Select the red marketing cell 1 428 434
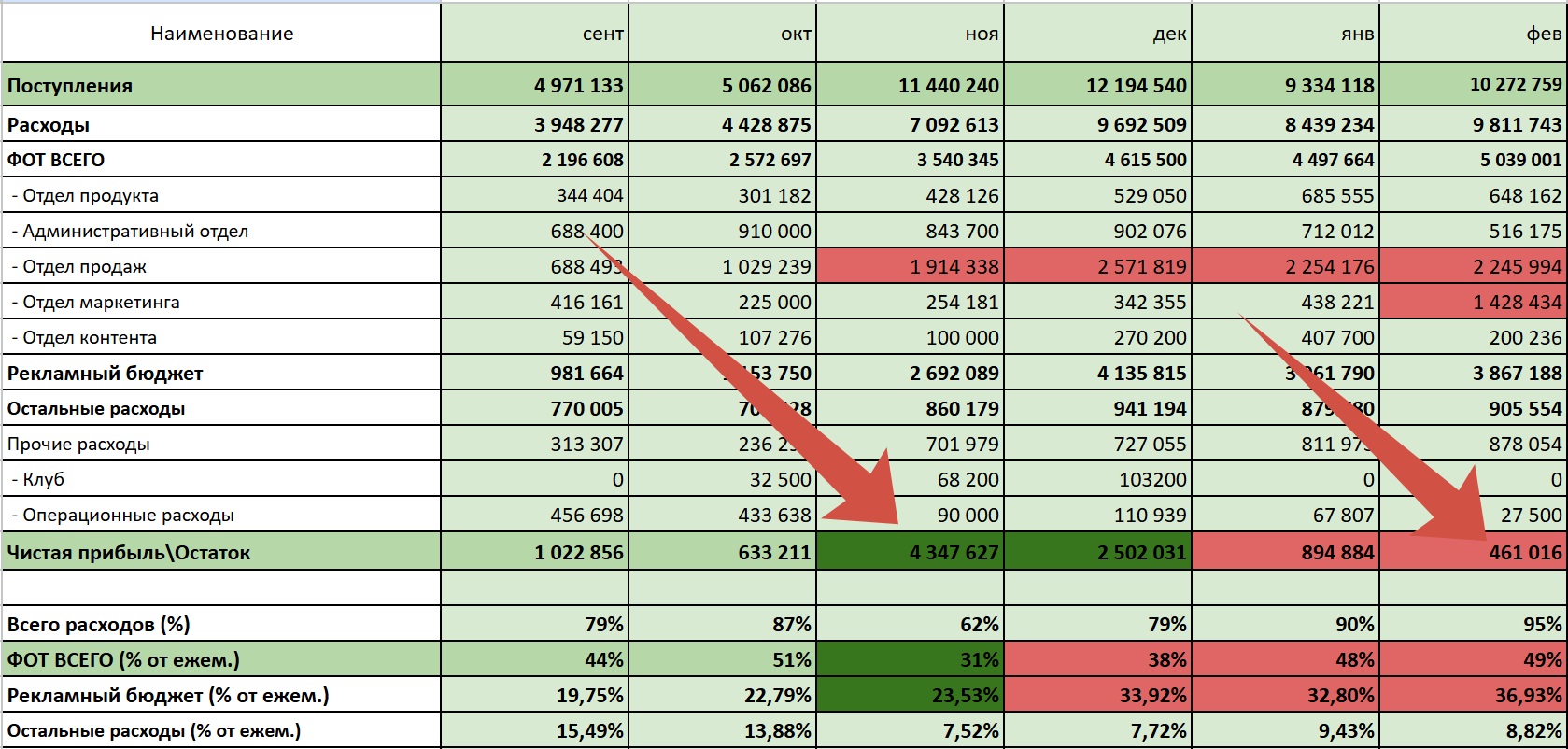Image resolution: width=1568 pixels, height=749 pixels. tap(1474, 302)
